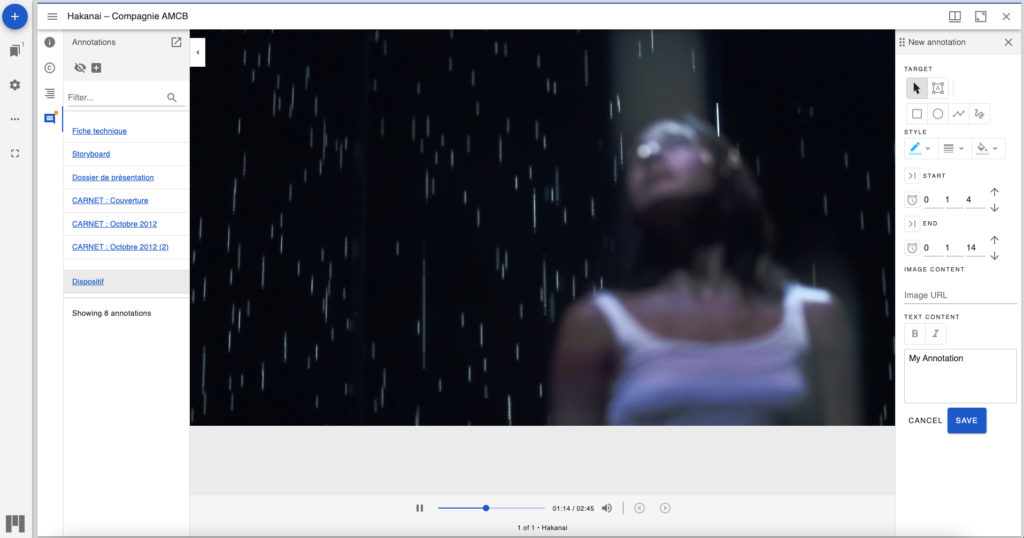The image size is (1024, 538).
Task: Open the bookmarks list icon in left rail
Action: pos(15,50)
